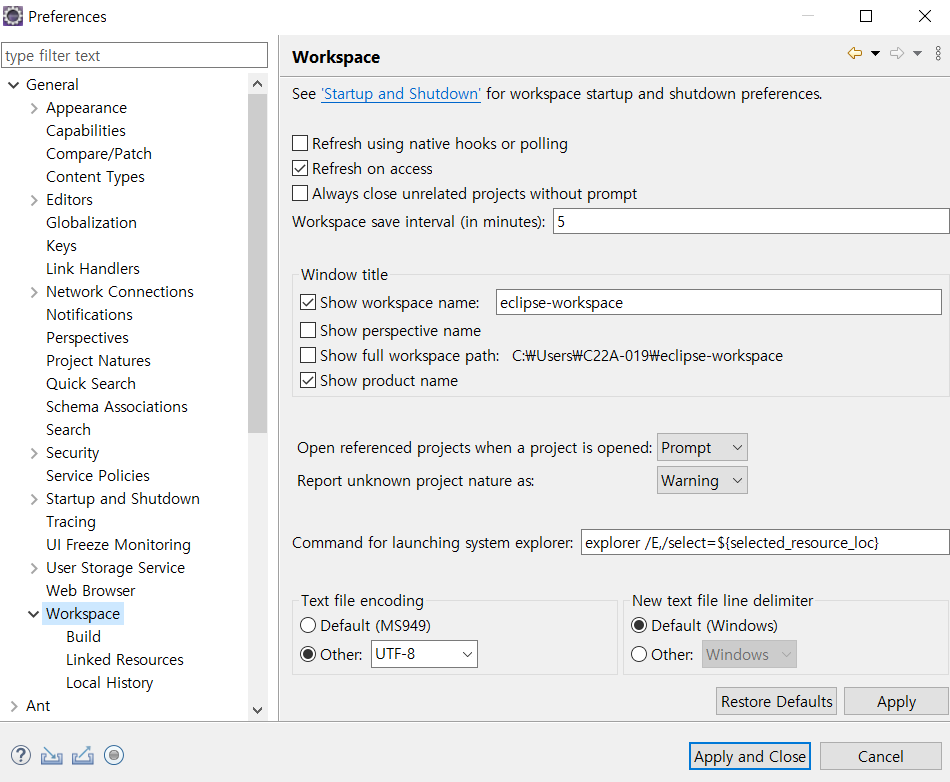Viewport: 950px width, 782px height.
Task: Click the Cancel button
Action: coord(880,757)
